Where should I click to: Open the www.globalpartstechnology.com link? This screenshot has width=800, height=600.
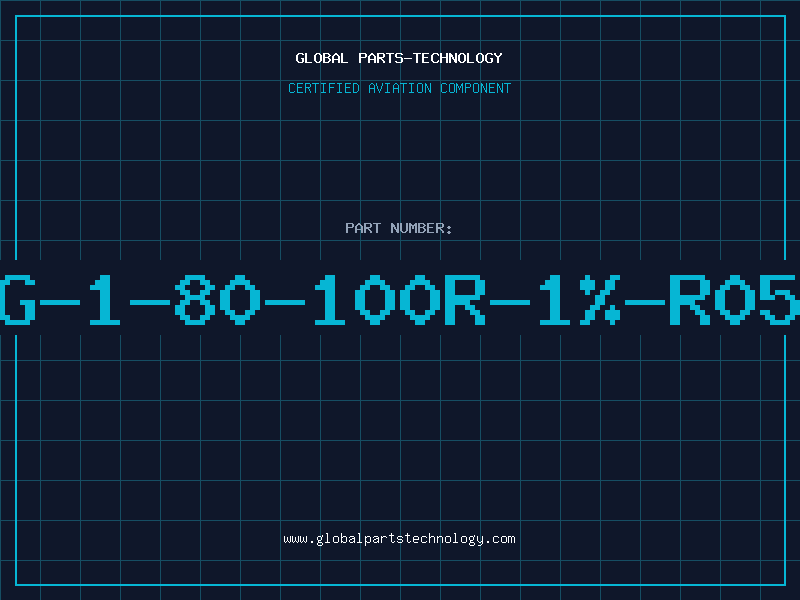[x=399, y=539]
